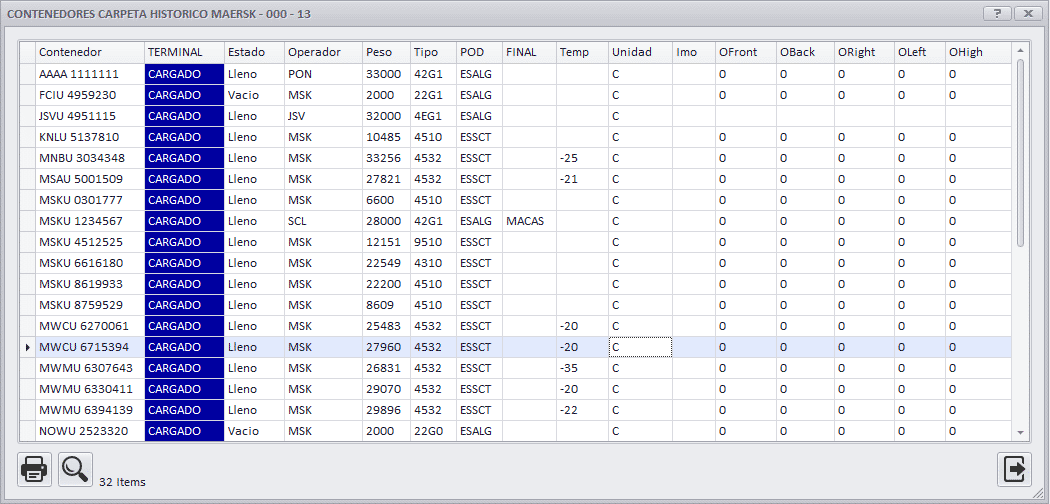Click the PON operator cell
The image size is (1050, 504).
323,74
